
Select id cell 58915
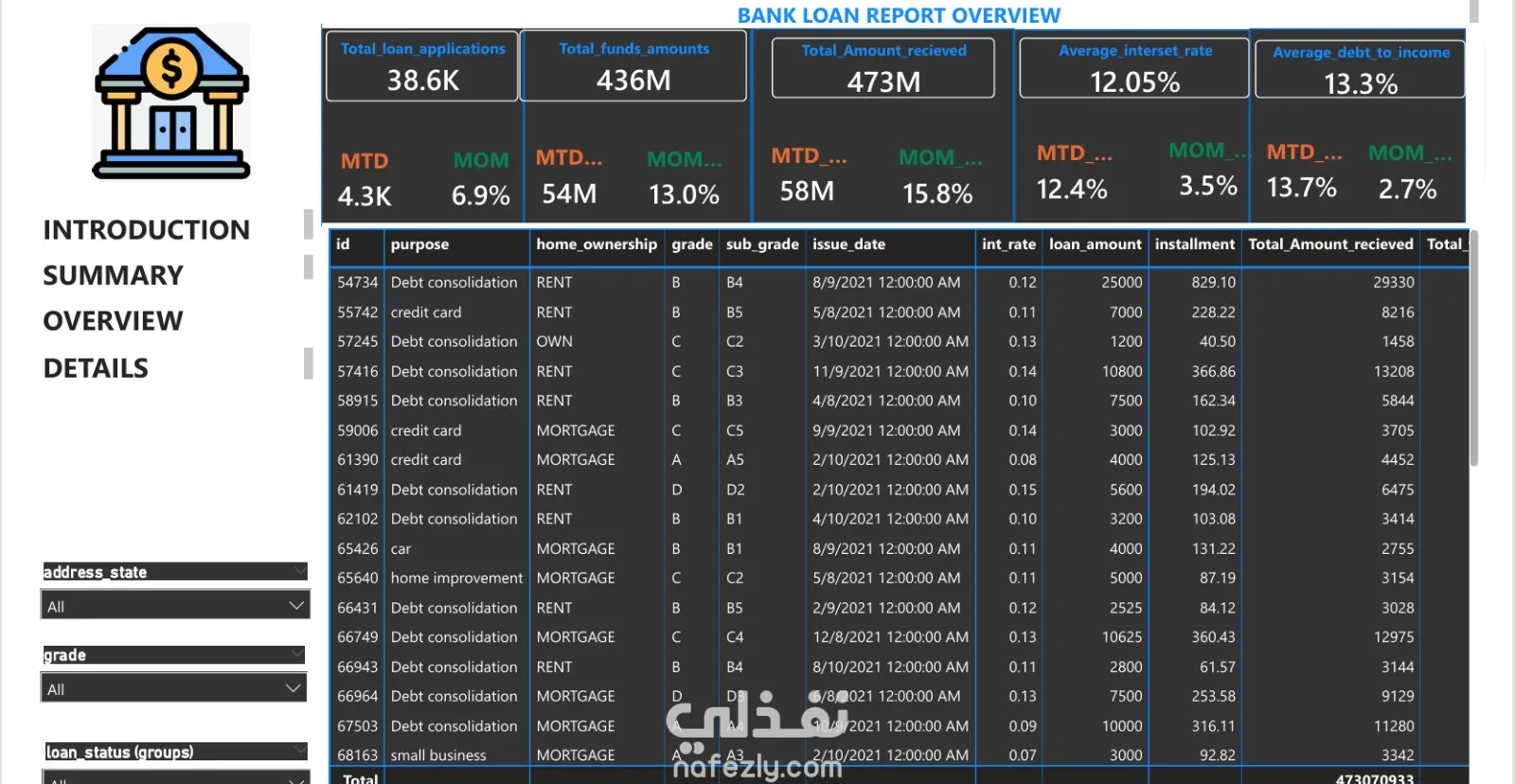click(357, 401)
